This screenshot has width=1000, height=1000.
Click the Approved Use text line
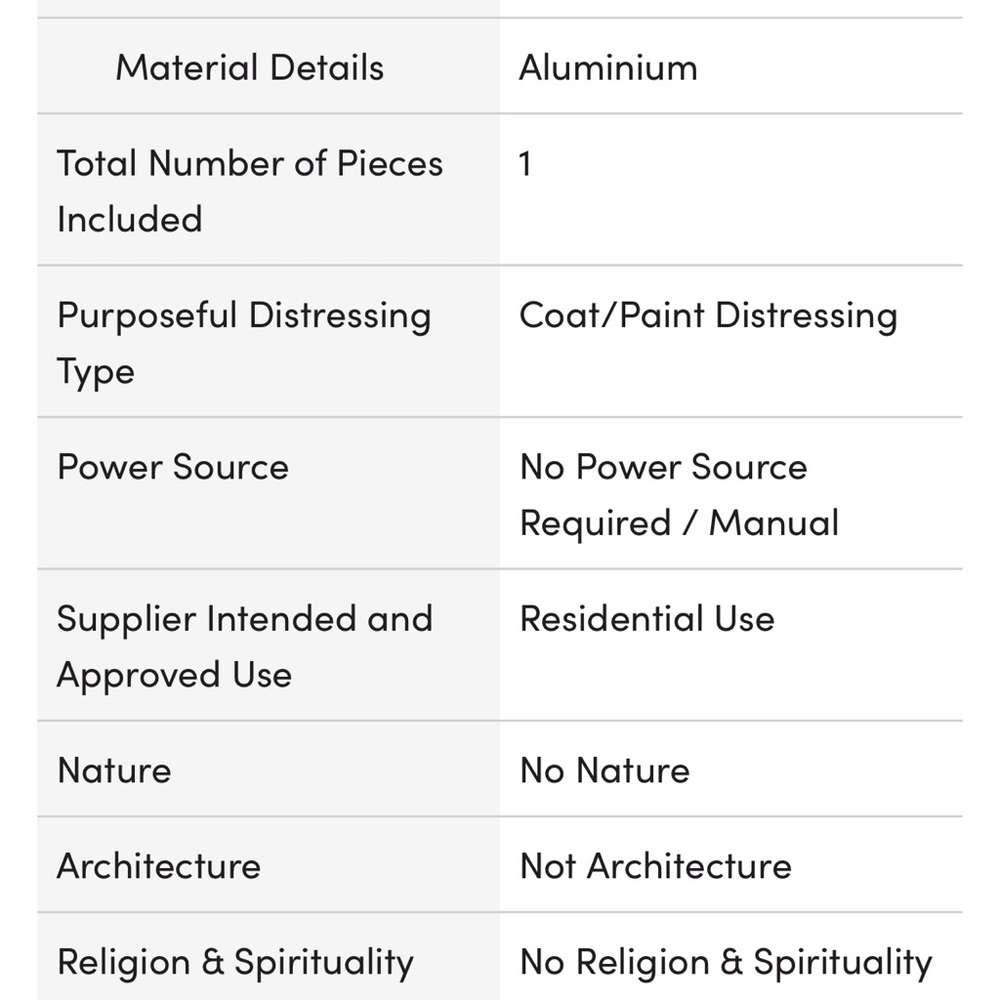coord(174,675)
